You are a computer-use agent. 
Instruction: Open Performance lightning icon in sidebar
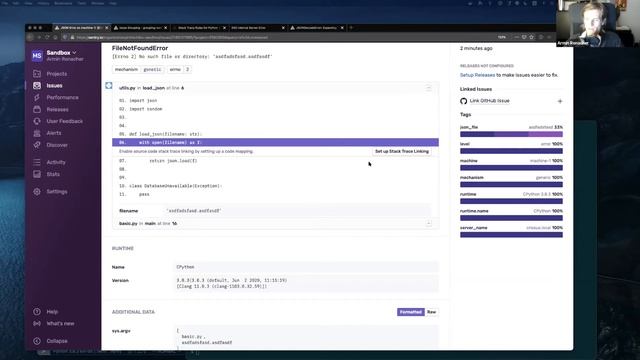coord(37,98)
